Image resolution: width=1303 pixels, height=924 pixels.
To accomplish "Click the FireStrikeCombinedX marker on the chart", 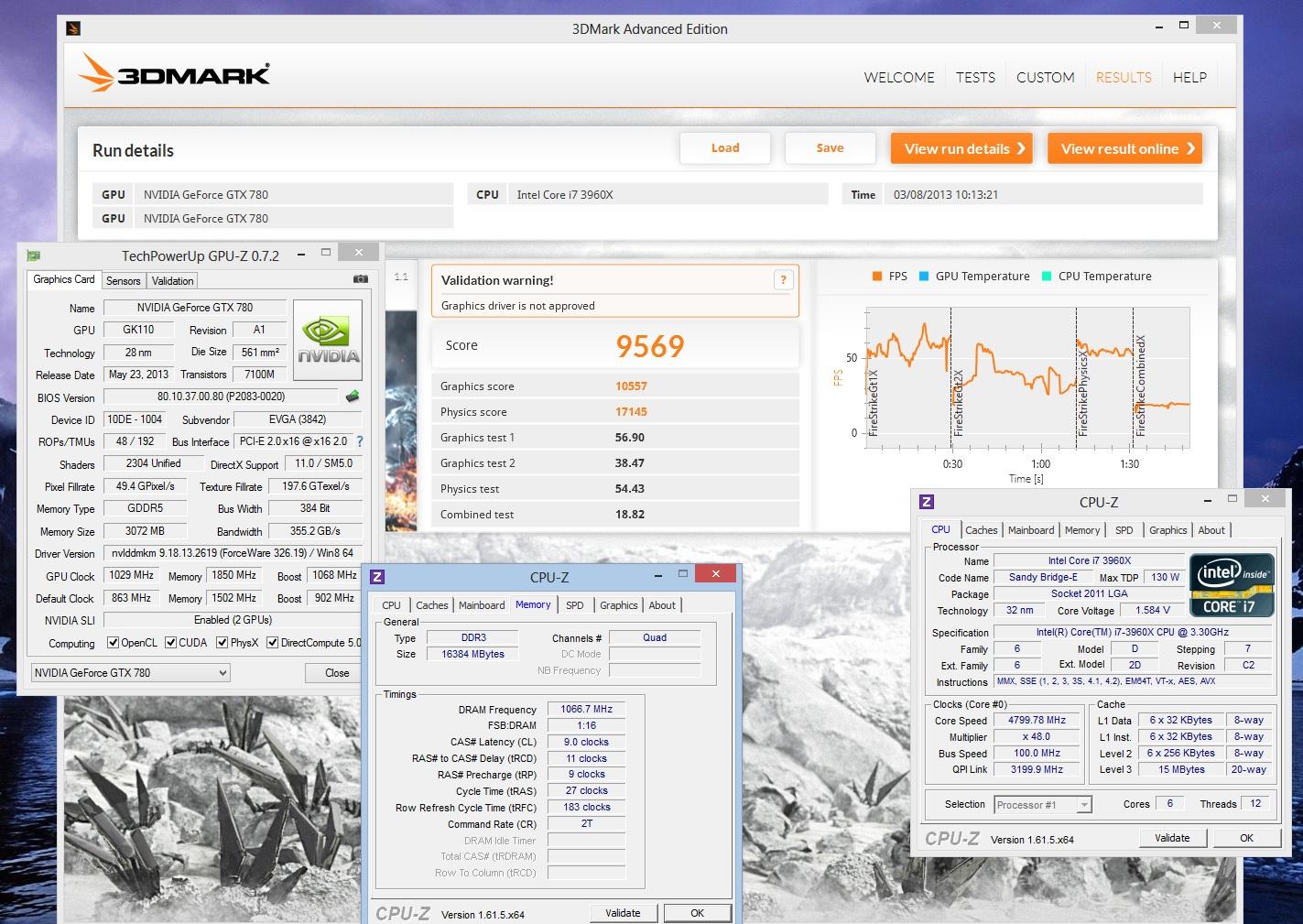I will tap(1141, 386).
